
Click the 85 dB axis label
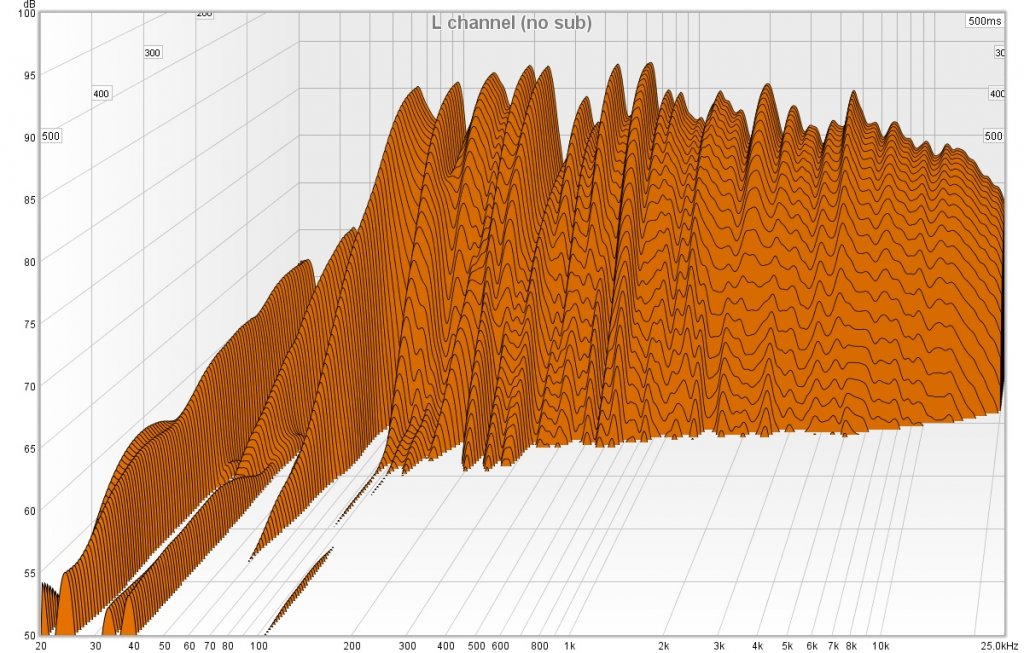pyautogui.click(x=29, y=200)
